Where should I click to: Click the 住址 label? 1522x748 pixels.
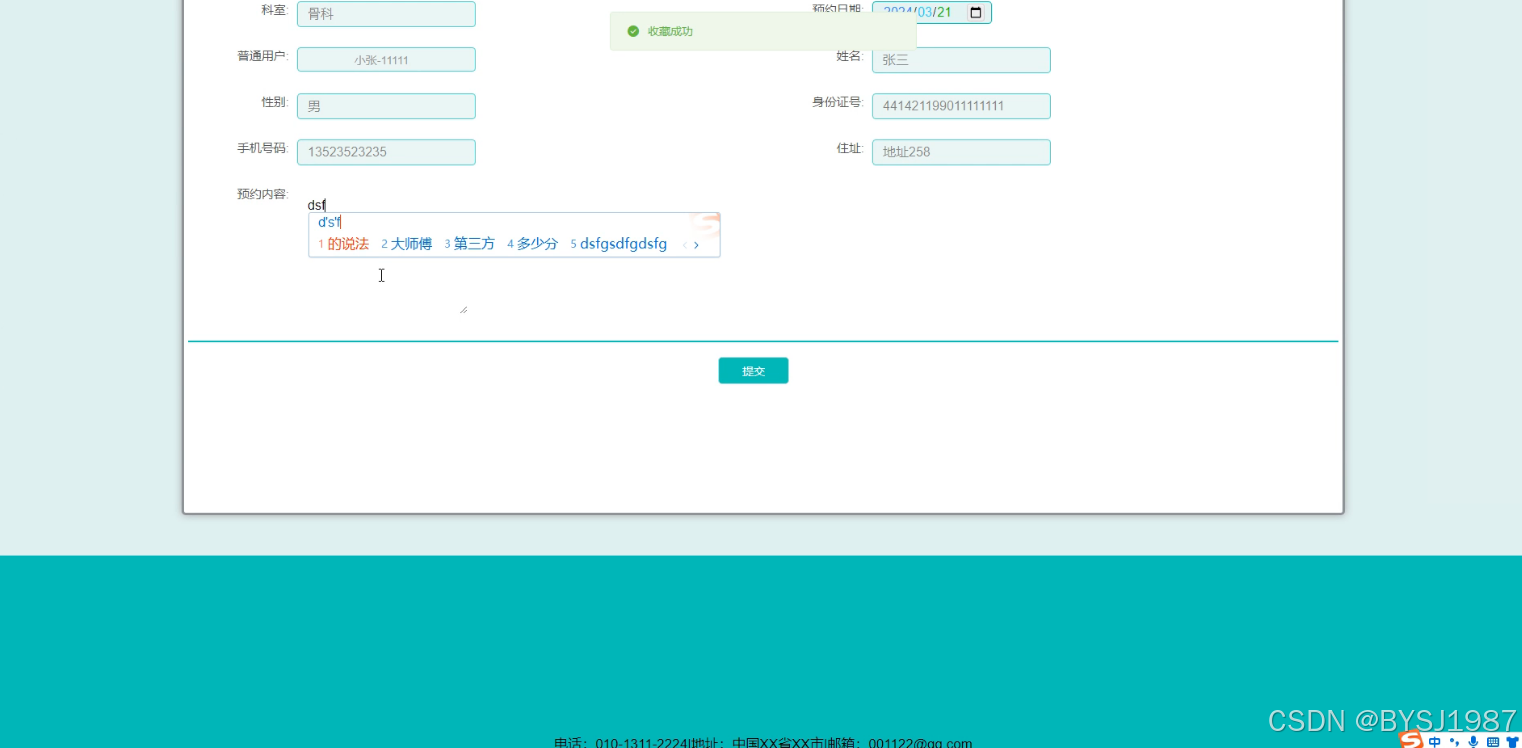click(x=850, y=148)
